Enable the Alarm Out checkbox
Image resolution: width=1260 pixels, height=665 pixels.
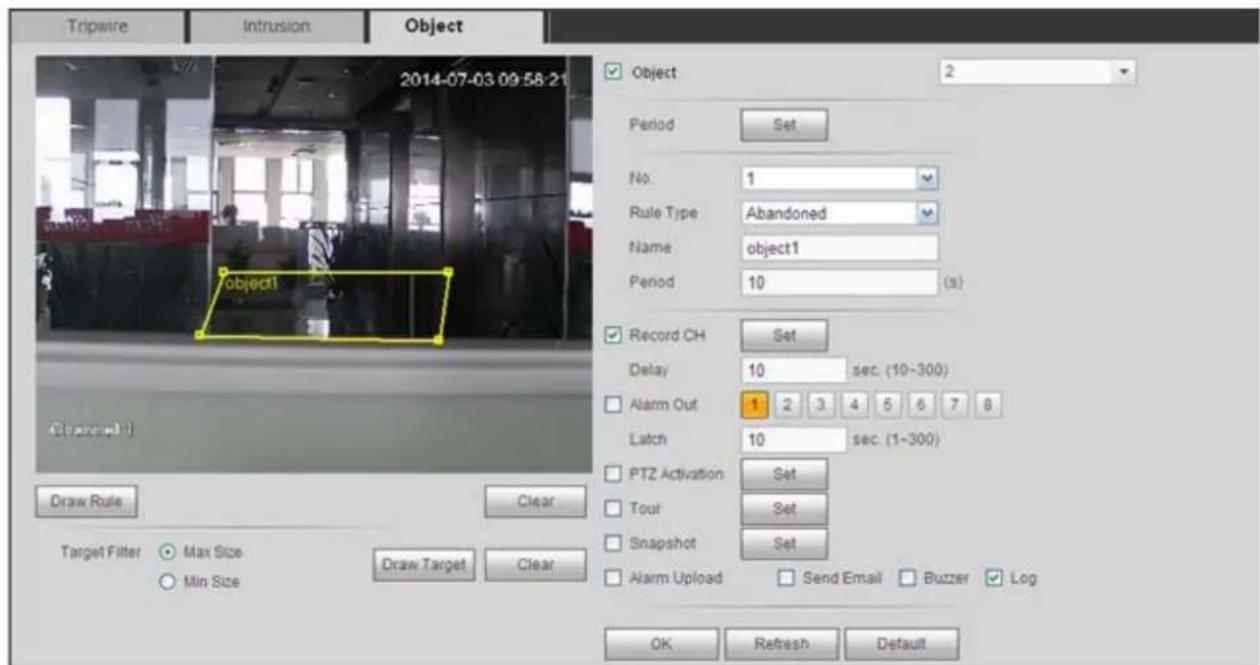click(613, 405)
